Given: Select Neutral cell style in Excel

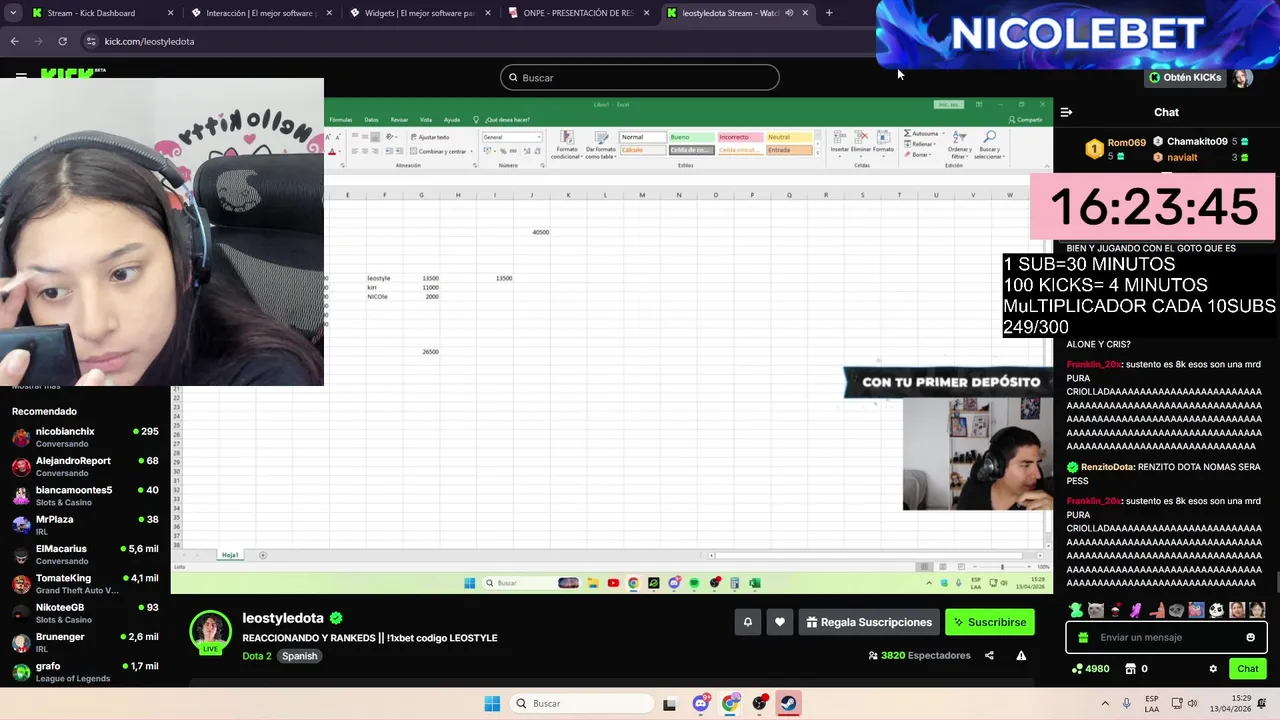Looking at the screenshot, I should tap(789, 137).
